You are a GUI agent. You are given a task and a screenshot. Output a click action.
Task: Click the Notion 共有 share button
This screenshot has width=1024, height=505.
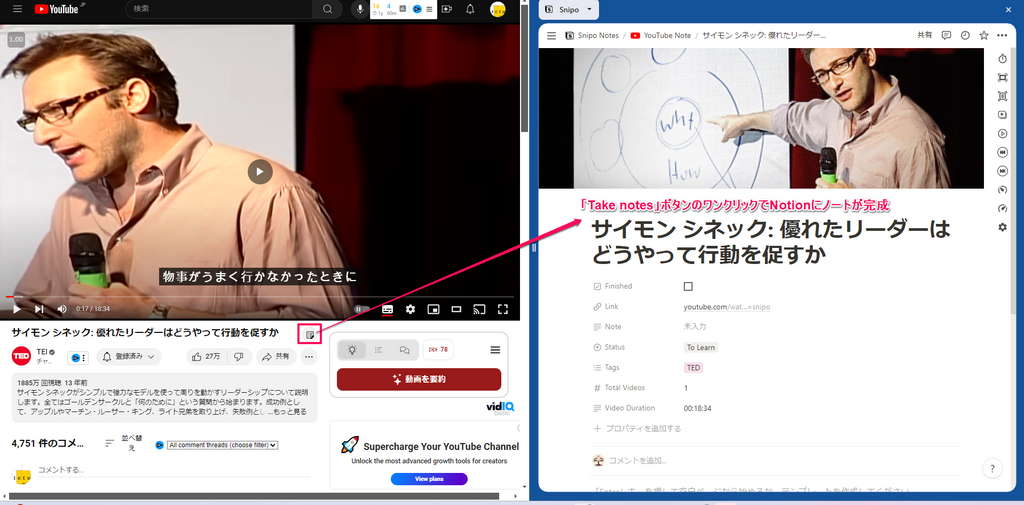pos(925,35)
